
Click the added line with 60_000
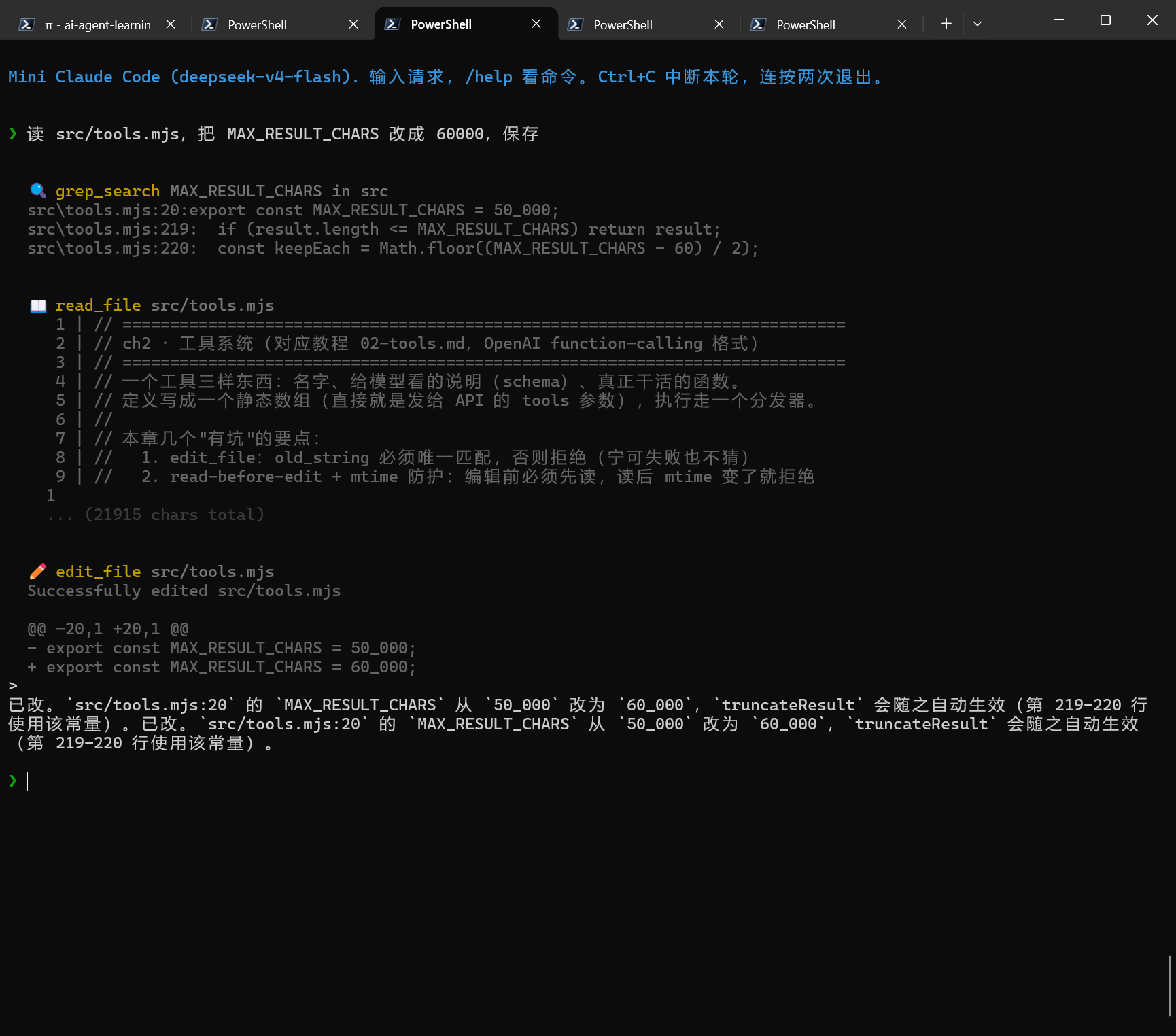tap(222, 667)
